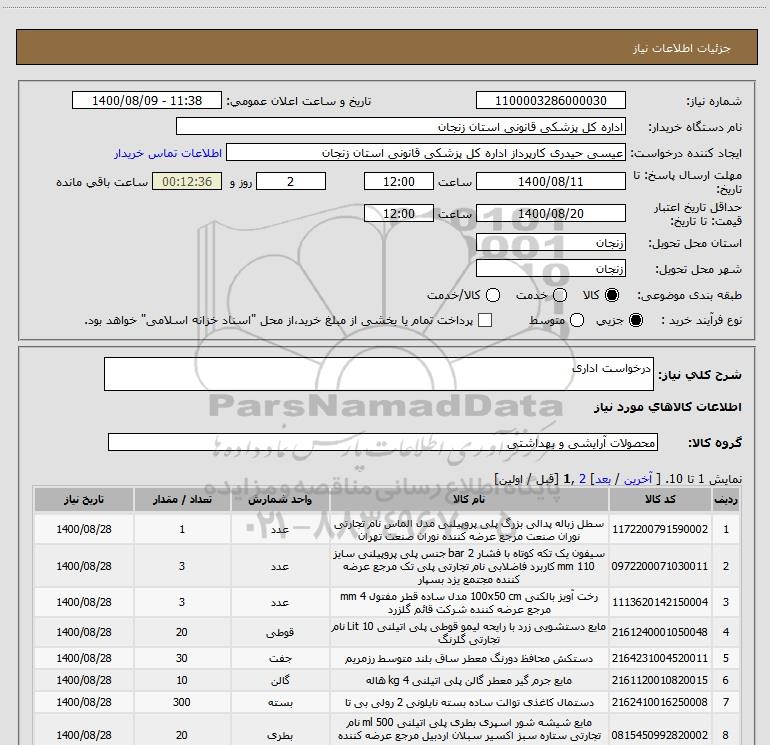Click unit بسته in row 7

tap(280, 703)
